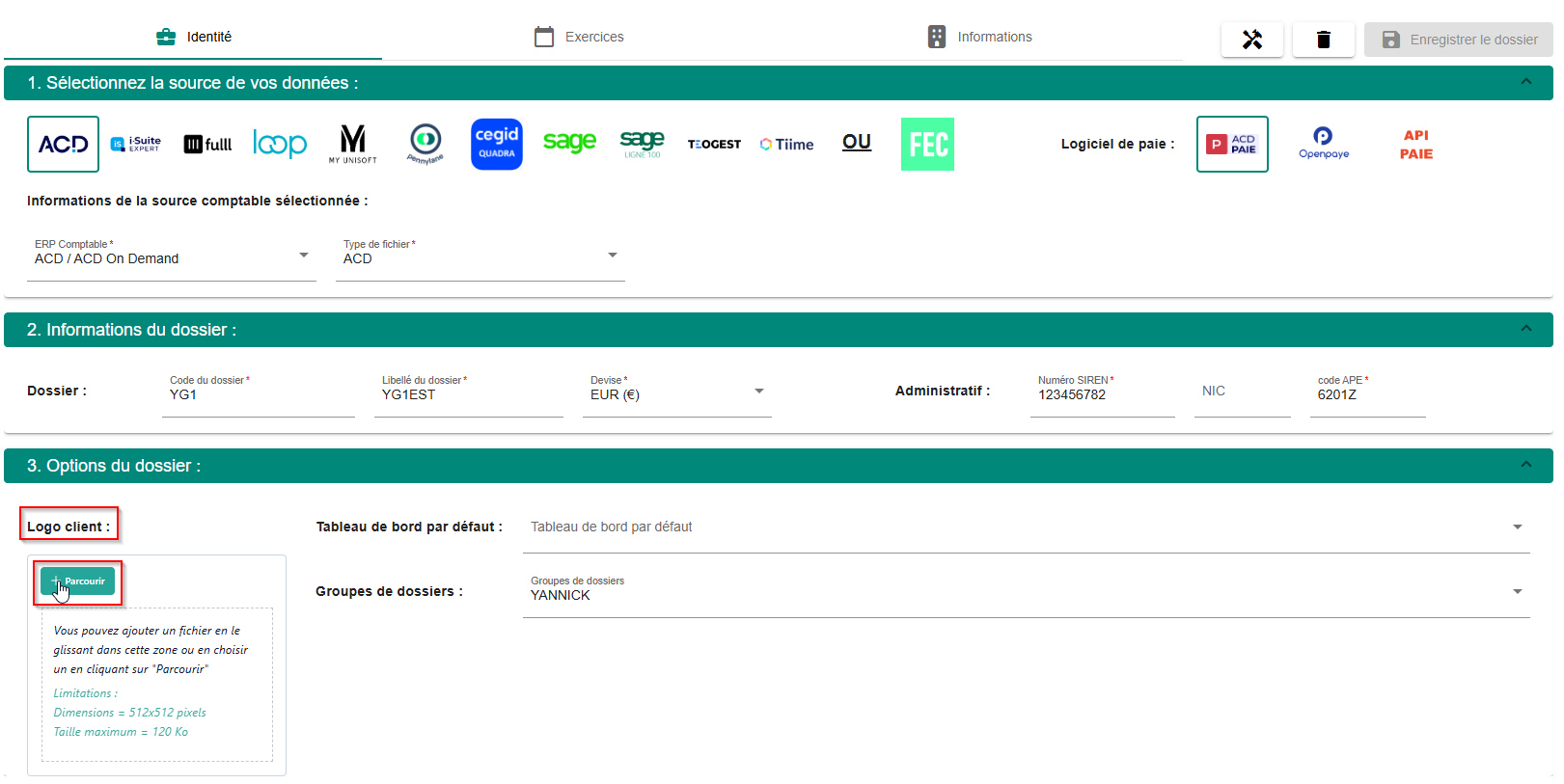Select the ACD accounting source logo

coord(63,144)
